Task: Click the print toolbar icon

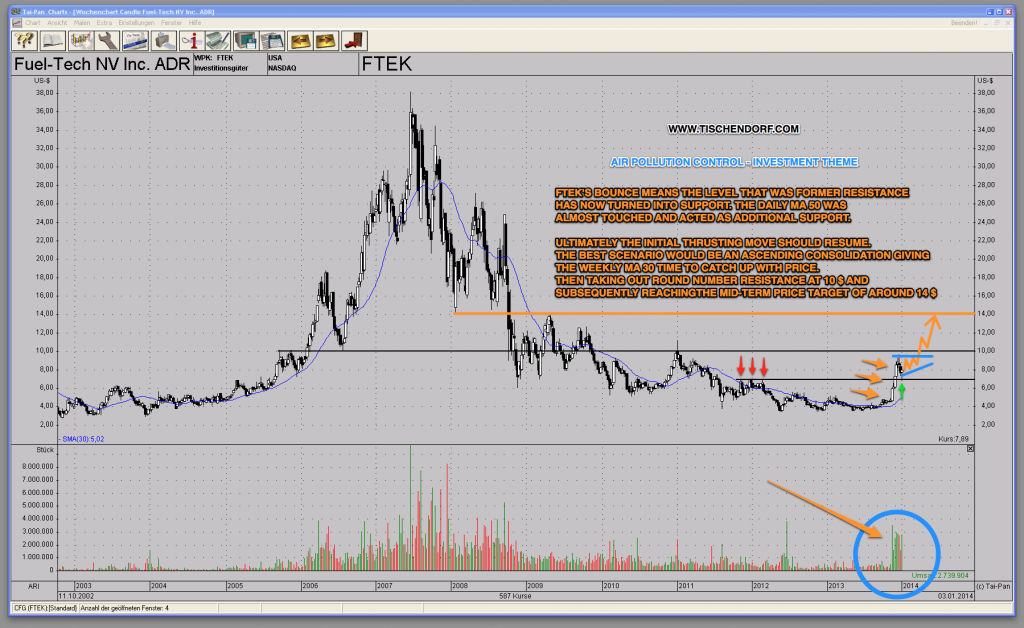Action: point(164,40)
